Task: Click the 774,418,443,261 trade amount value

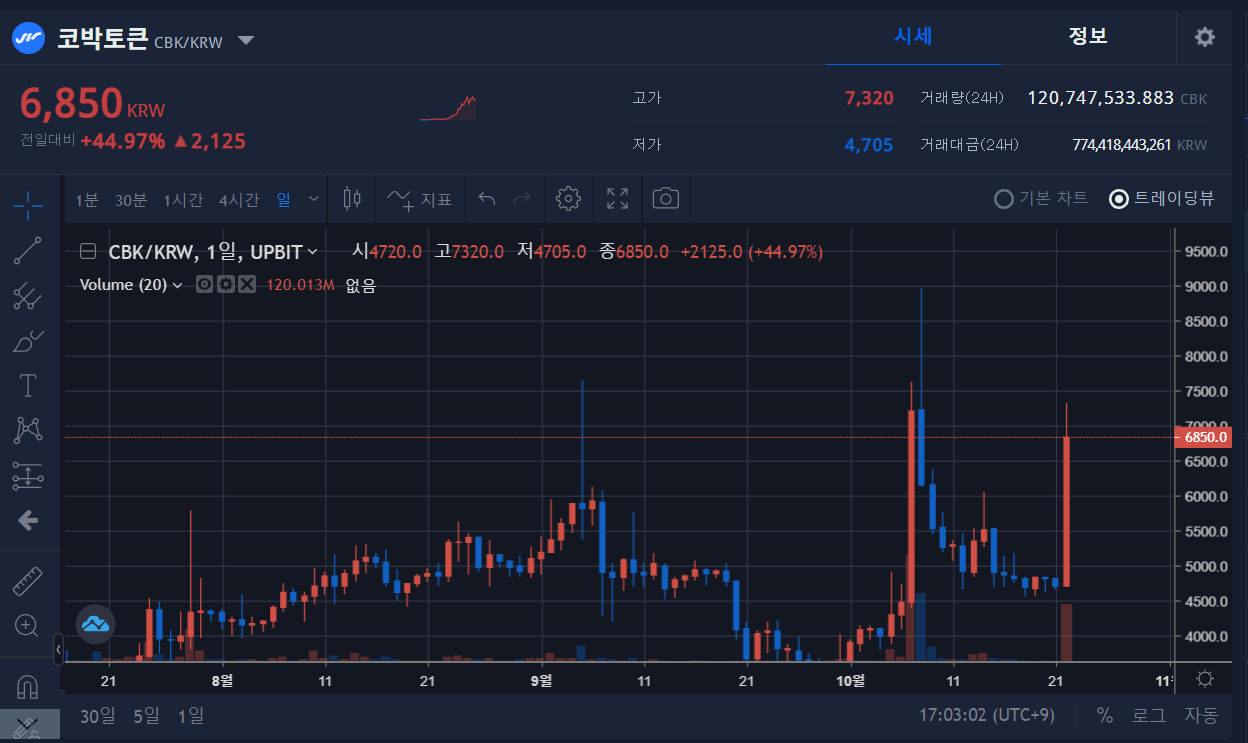Action: 1121,145
